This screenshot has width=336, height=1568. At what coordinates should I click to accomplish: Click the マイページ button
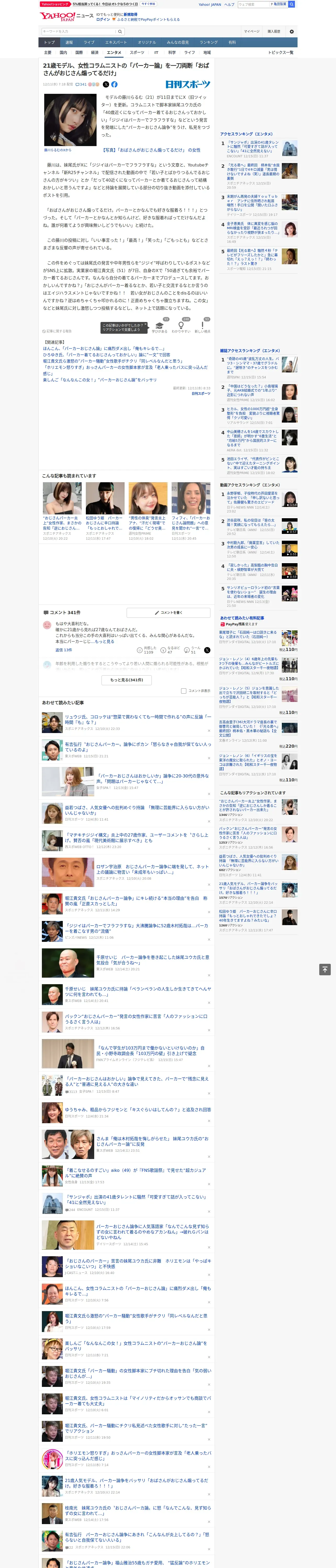pyautogui.click(x=252, y=32)
